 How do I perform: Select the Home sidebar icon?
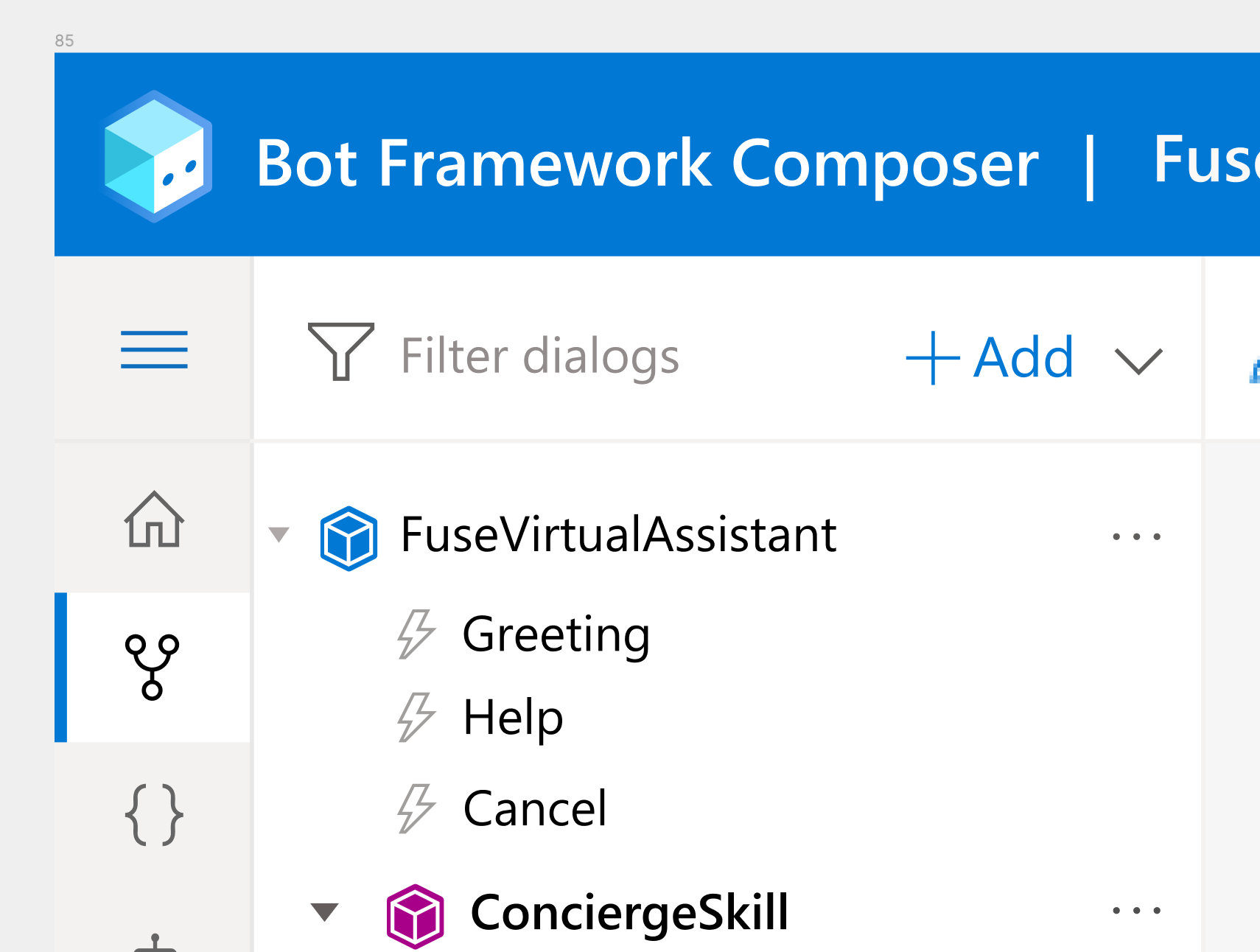click(x=153, y=520)
